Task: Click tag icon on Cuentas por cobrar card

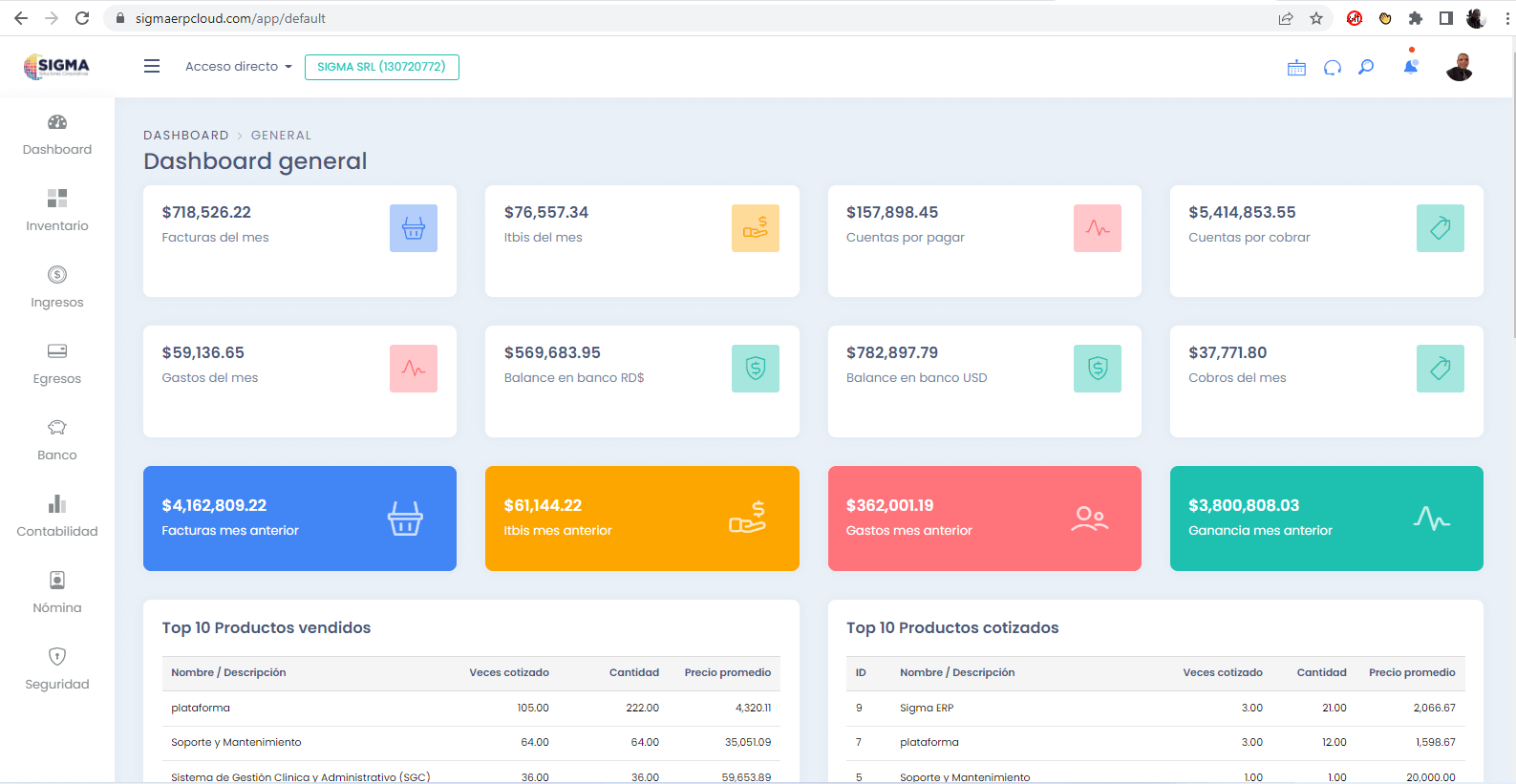Action: coord(1441,228)
